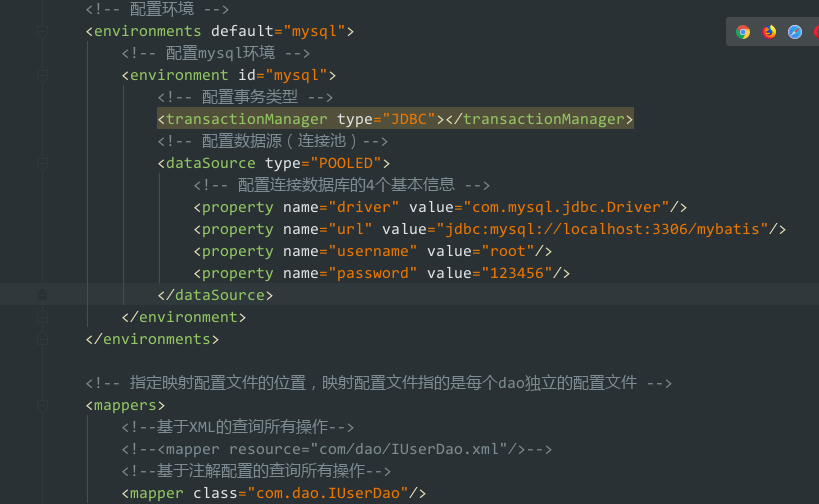Click the class="com.dao.IUserDao" mapper value
The height and width of the screenshot is (504, 819).
(x=327, y=493)
